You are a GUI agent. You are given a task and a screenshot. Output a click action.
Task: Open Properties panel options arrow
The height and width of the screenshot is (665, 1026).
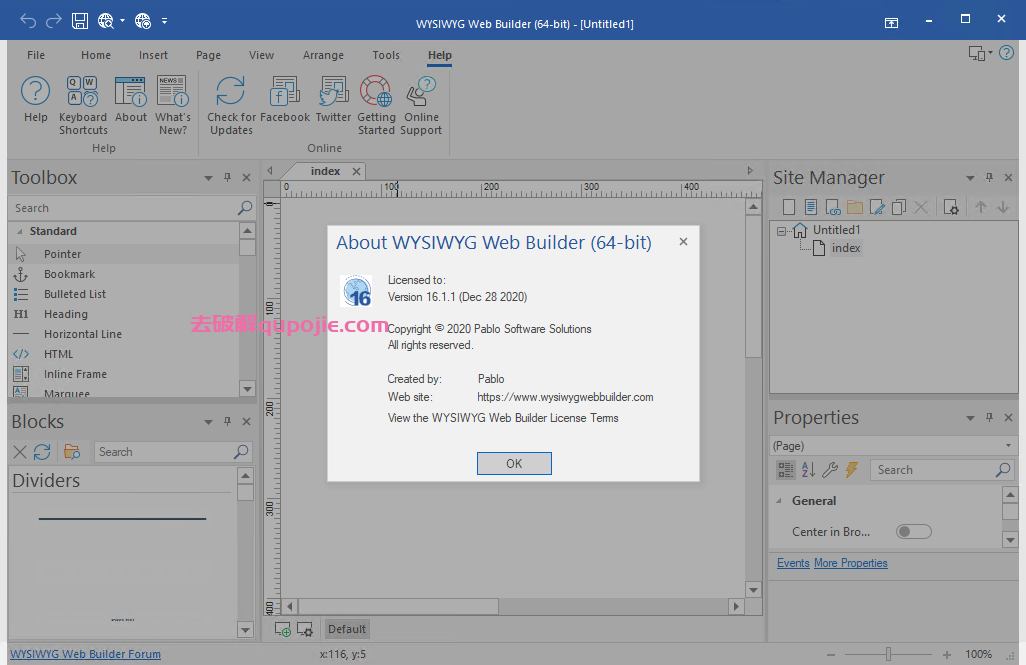pos(970,418)
